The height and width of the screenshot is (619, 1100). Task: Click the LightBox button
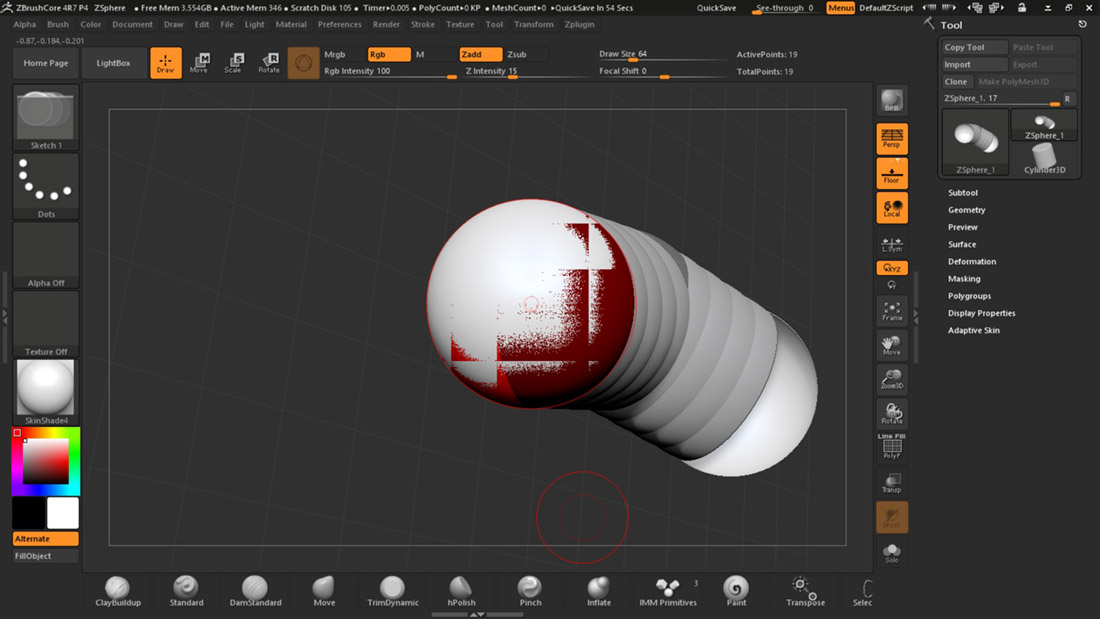113,63
